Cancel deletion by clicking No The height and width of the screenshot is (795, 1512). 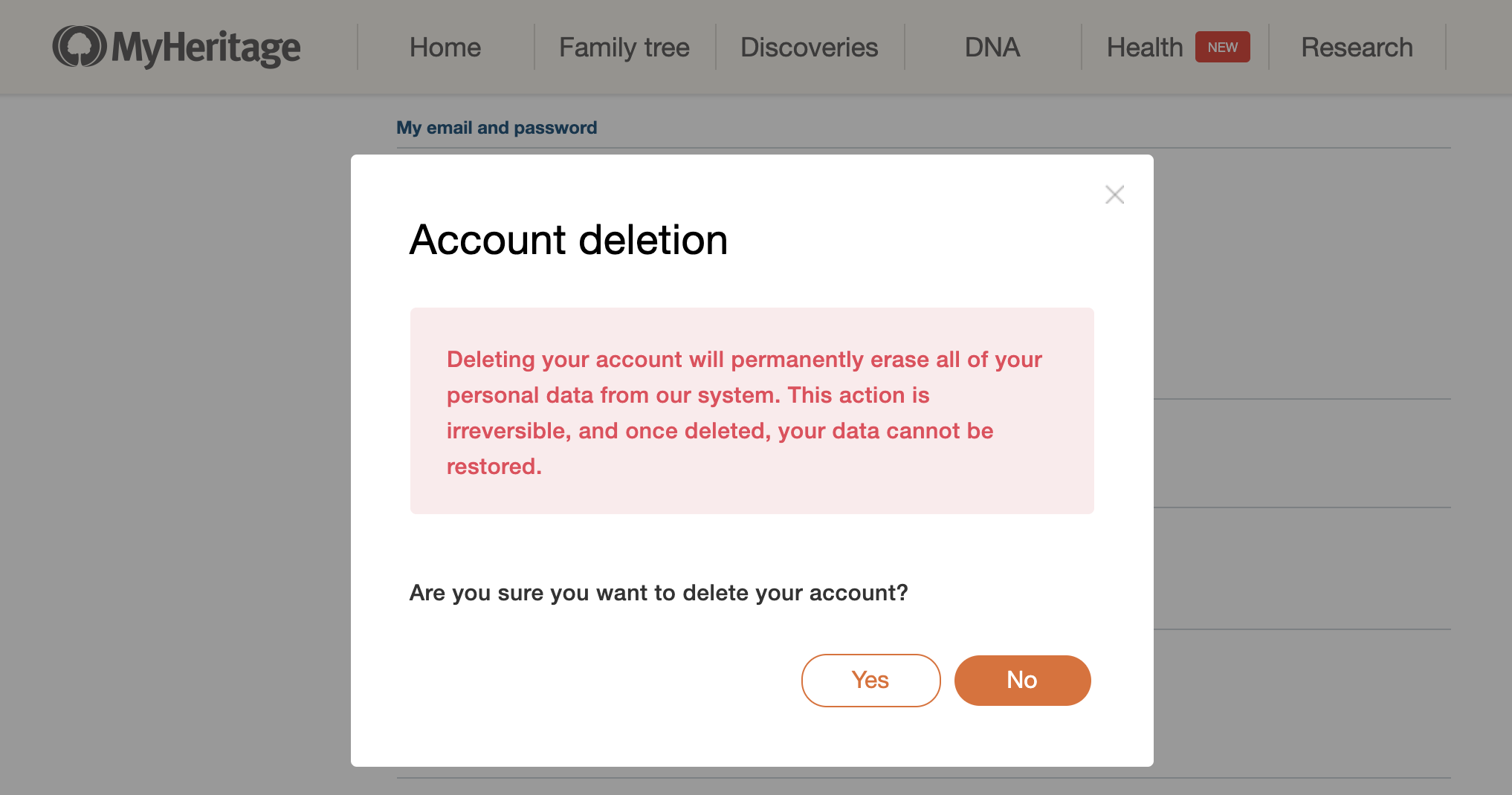(x=1022, y=680)
